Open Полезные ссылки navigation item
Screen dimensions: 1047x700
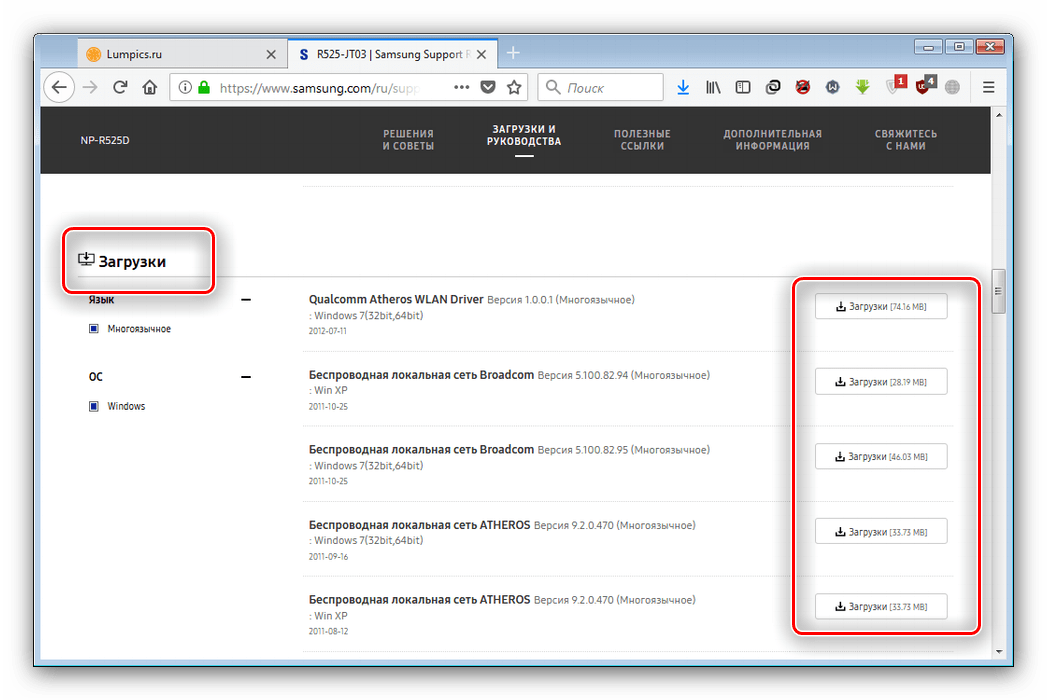[x=642, y=140]
